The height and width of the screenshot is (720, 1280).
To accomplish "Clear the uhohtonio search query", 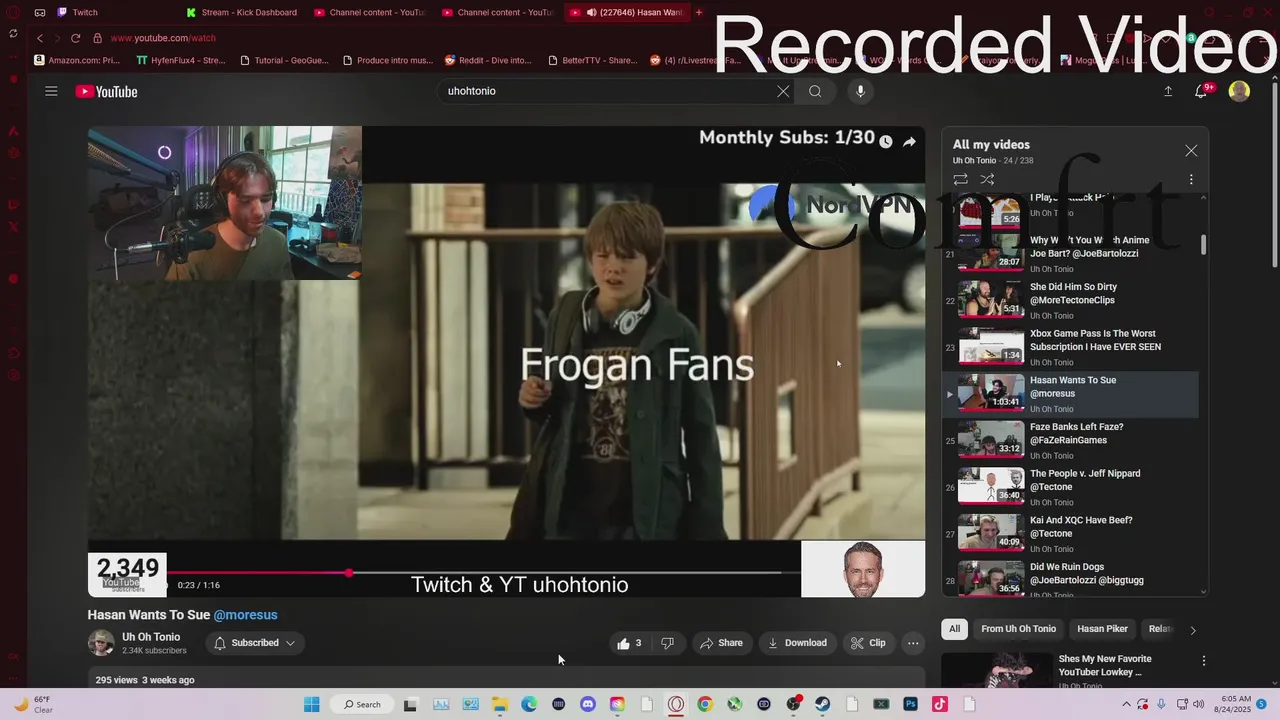I will 783,91.
